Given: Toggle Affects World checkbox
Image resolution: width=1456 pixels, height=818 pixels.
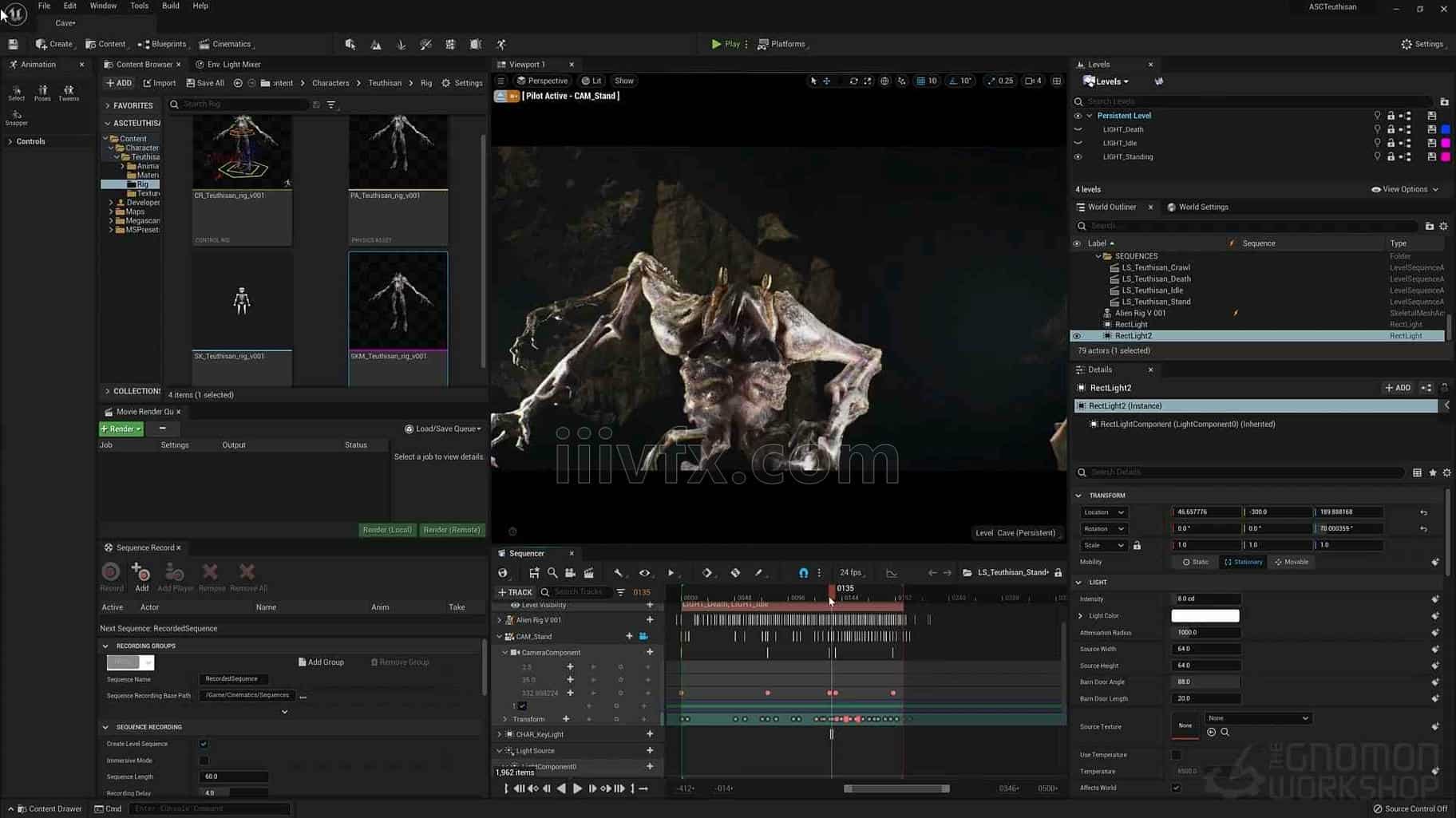Looking at the screenshot, I should 1176,788.
